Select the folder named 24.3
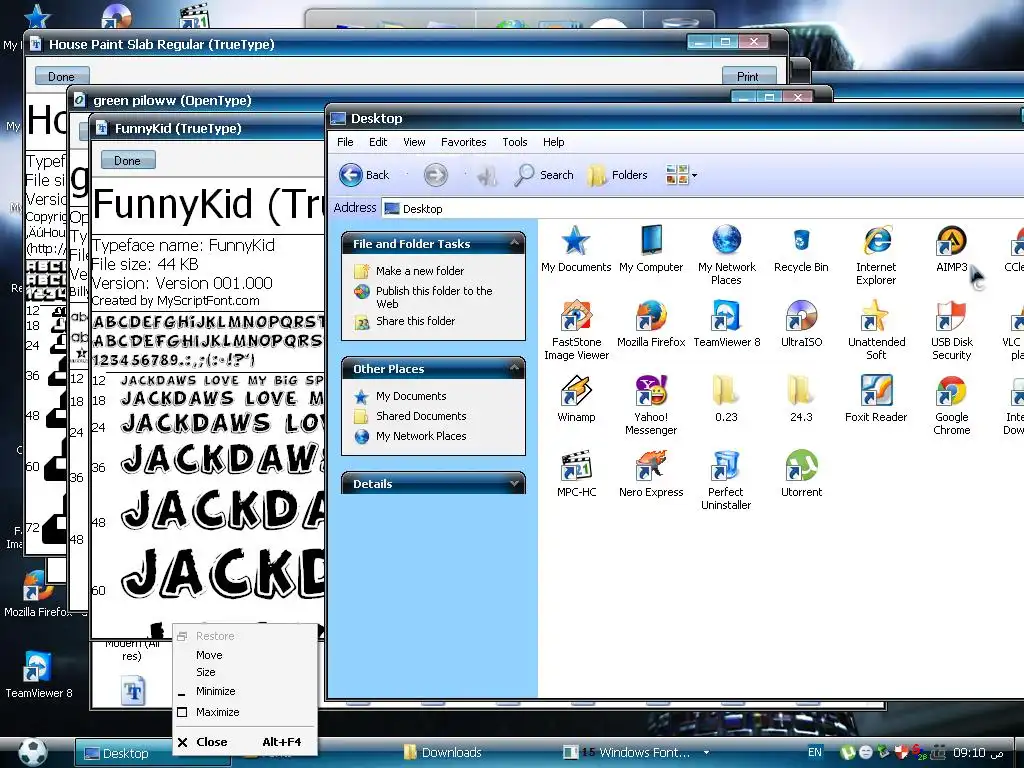The height and width of the screenshot is (768, 1024). click(801, 399)
